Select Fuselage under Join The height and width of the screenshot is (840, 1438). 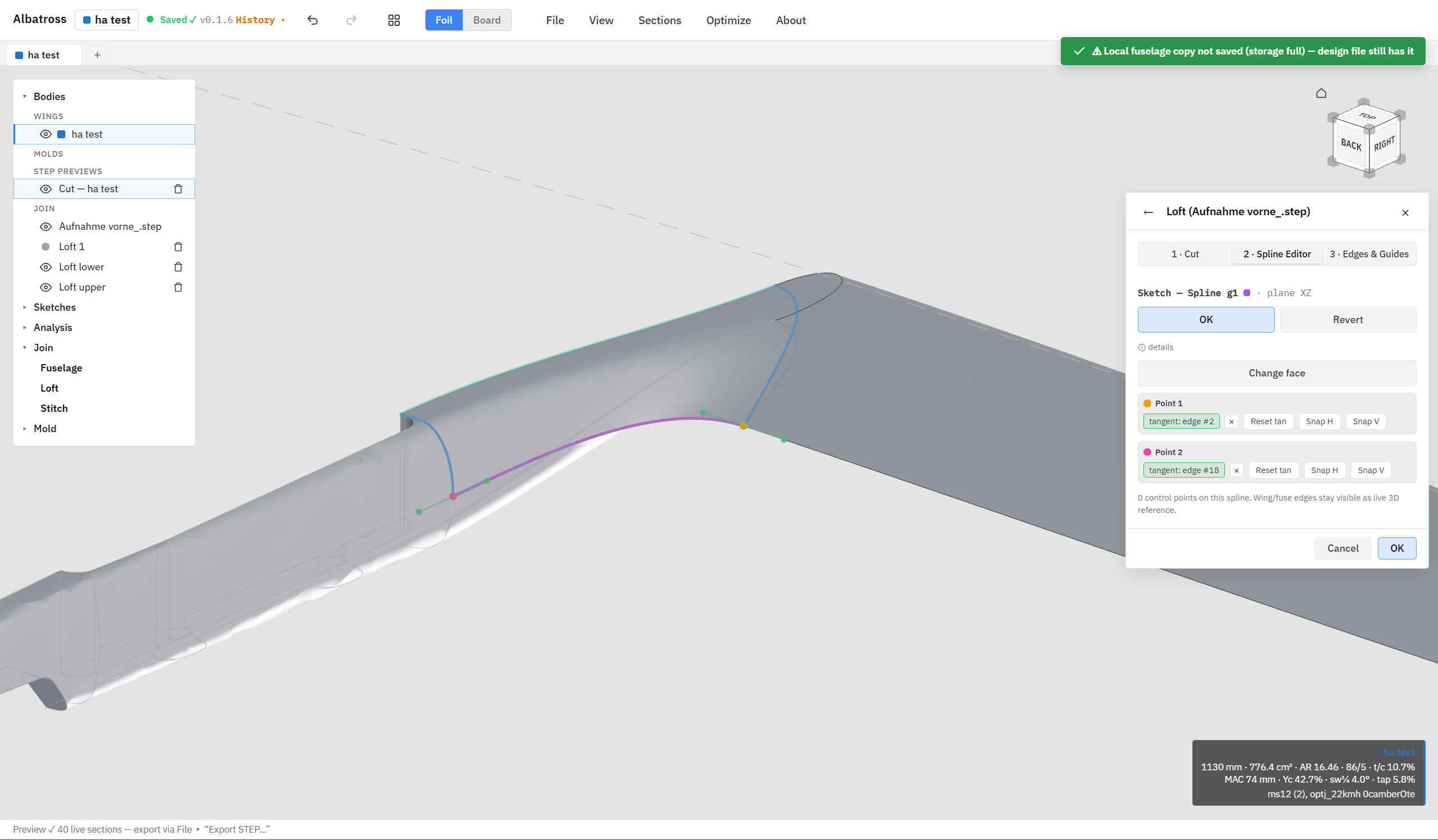tap(61, 368)
